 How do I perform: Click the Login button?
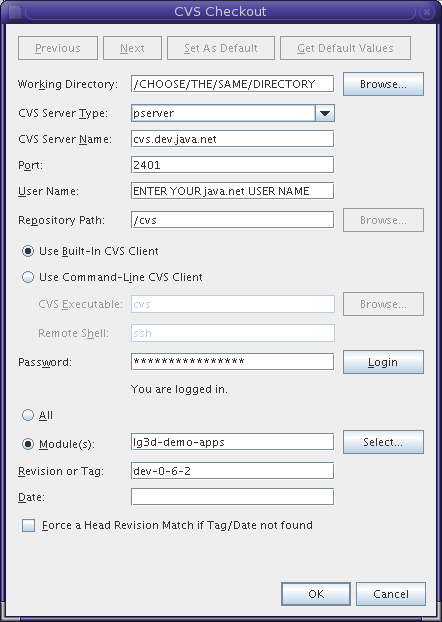(383, 362)
